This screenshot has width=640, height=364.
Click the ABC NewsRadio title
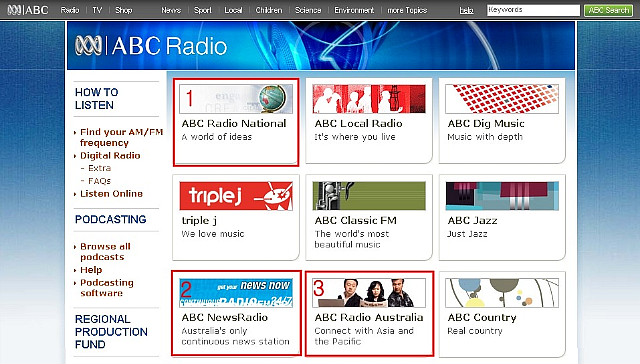pos(224,317)
